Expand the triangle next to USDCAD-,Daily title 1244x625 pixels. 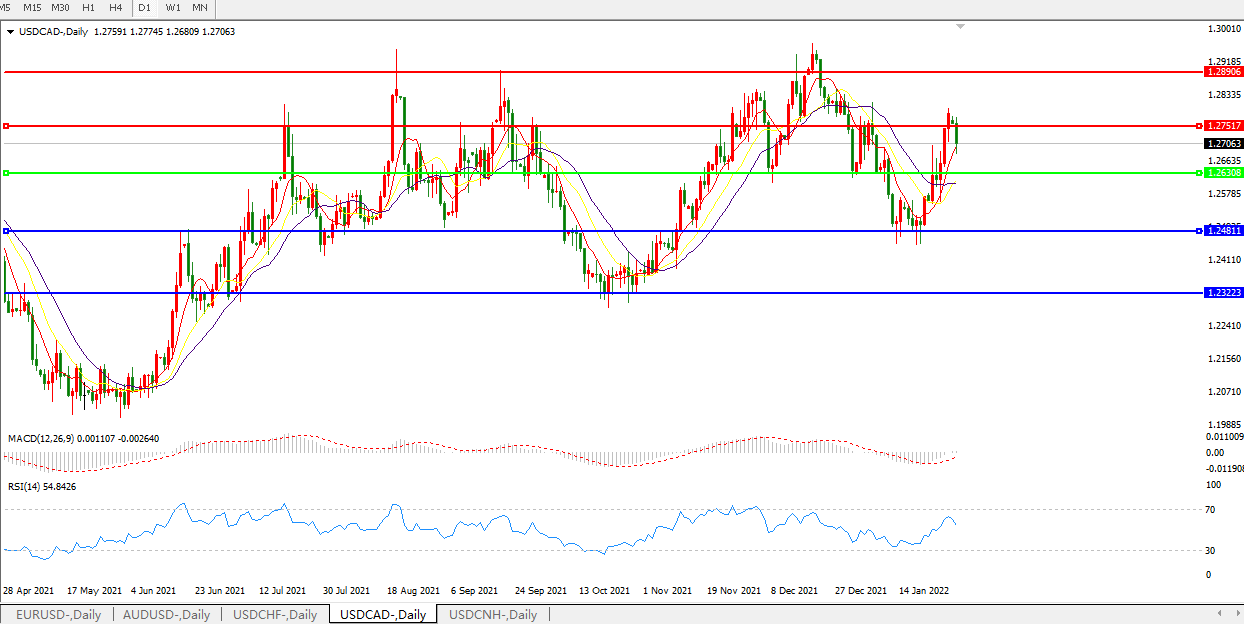coord(10,32)
